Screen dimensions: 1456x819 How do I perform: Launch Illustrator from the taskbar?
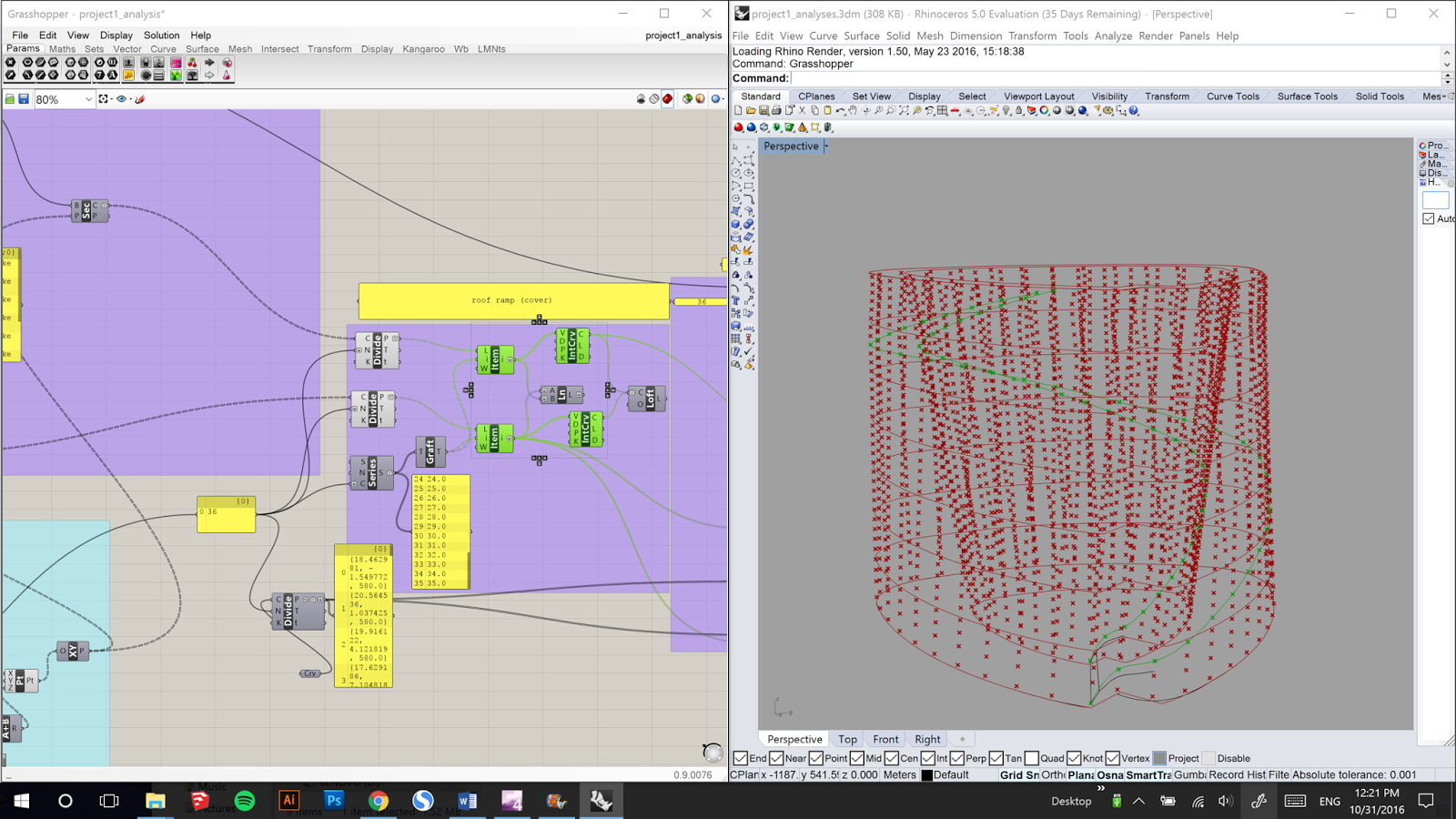289,801
